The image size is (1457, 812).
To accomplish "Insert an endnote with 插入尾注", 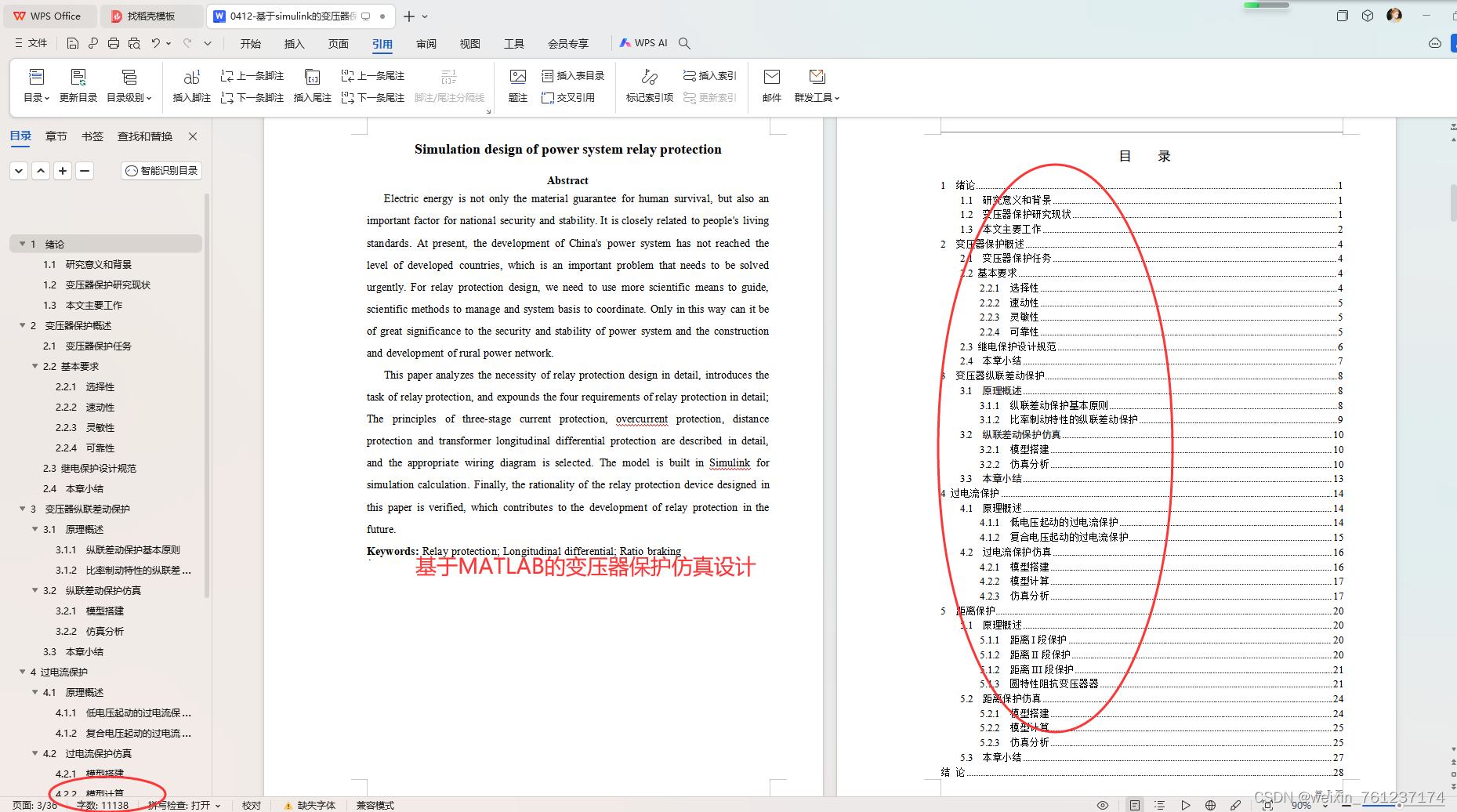I will 313,86.
